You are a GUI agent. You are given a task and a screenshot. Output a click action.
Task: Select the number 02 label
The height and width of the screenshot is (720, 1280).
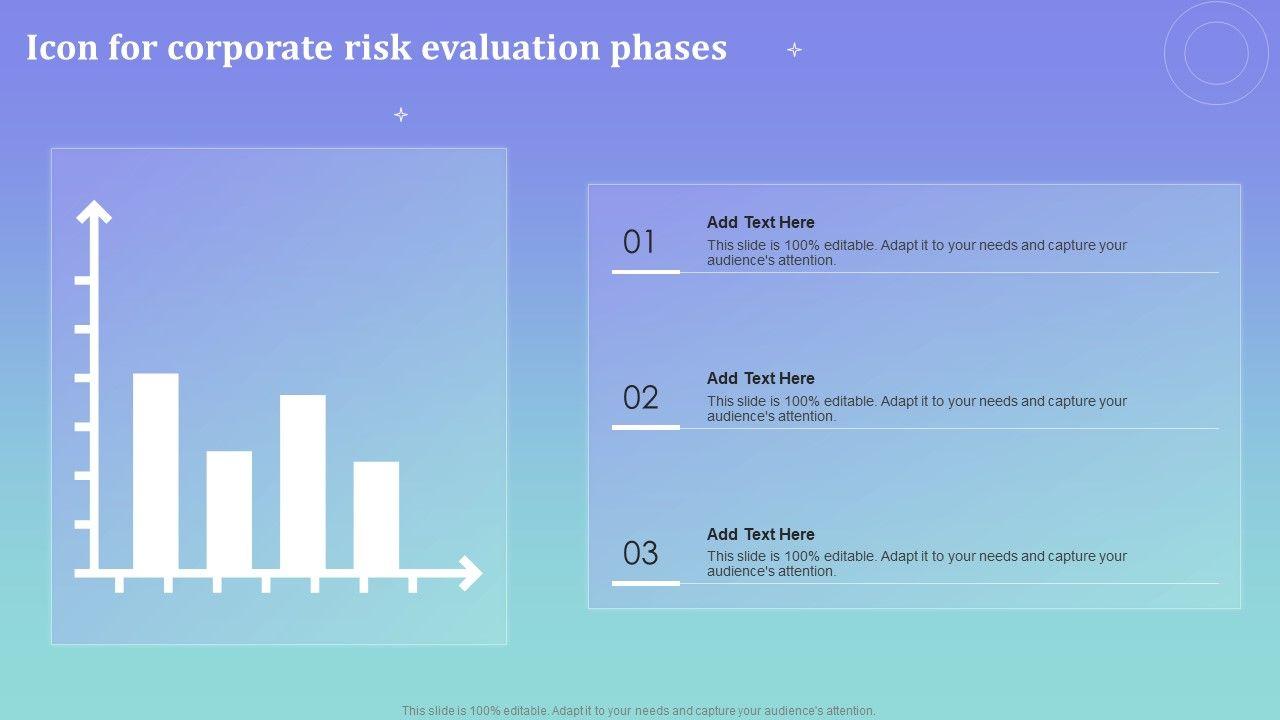point(641,398)
